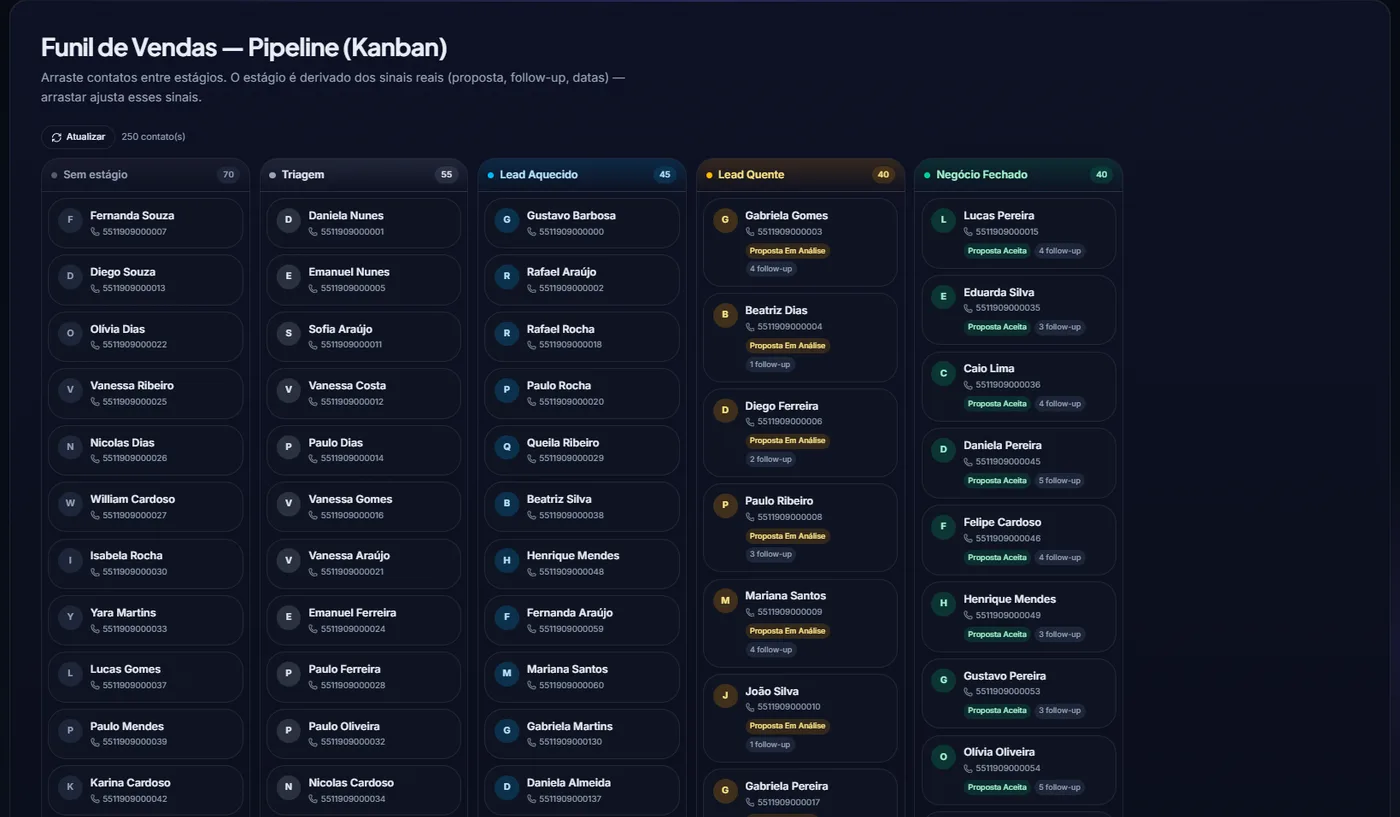This screenshot has height=817, width=1400.
Task: Open the Rafael Rocha contact card
Action: point(582,337)
